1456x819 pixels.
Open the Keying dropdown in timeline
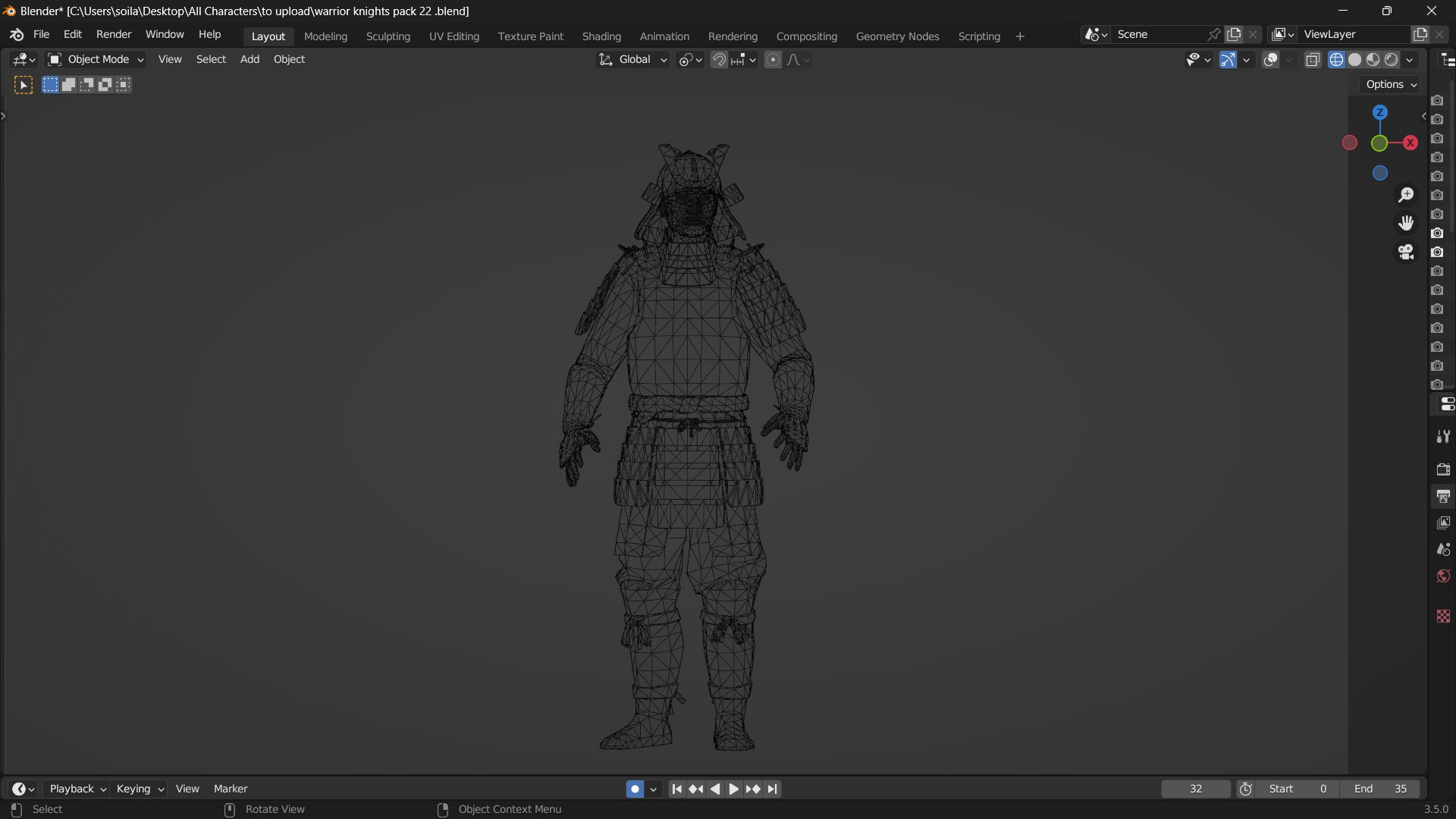140,789
